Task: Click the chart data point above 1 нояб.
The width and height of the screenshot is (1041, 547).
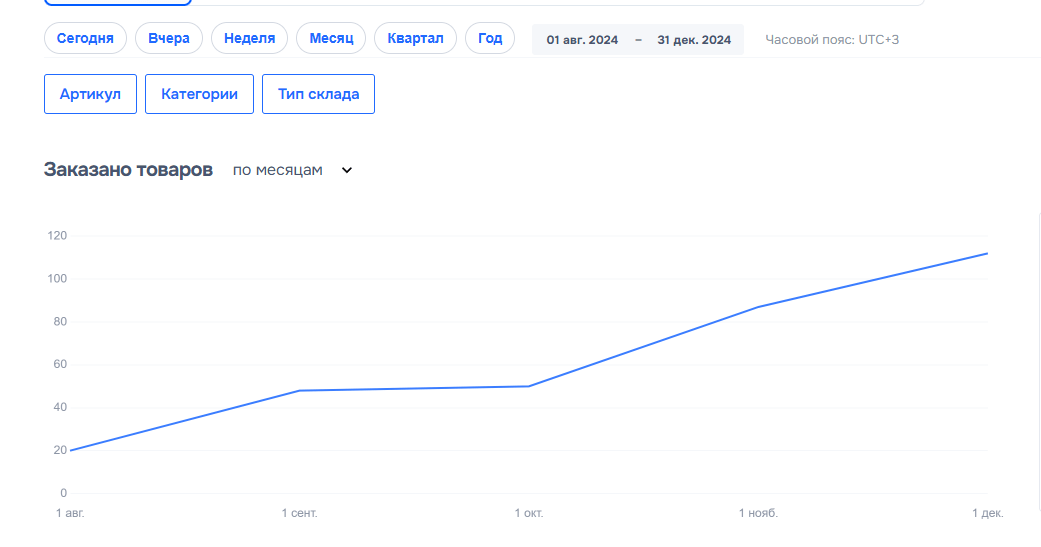Action: tap(758, 307)
